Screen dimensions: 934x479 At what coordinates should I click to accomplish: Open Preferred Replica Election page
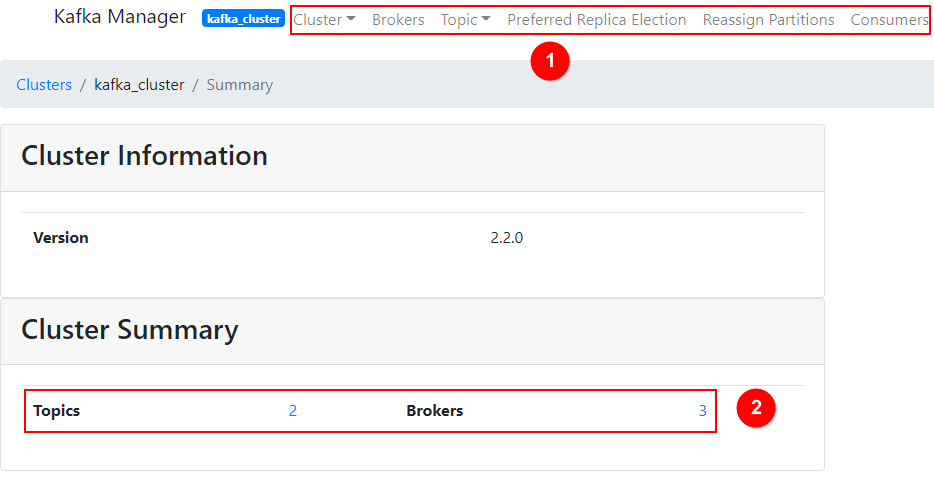pyautogui.click(x=596, y=20)
